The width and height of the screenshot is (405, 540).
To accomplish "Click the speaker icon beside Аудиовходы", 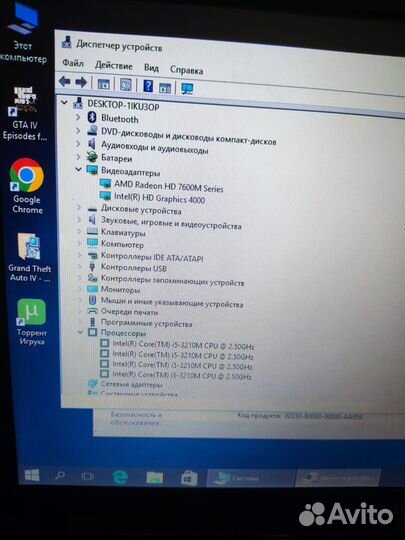I will [x=92, y=144].
